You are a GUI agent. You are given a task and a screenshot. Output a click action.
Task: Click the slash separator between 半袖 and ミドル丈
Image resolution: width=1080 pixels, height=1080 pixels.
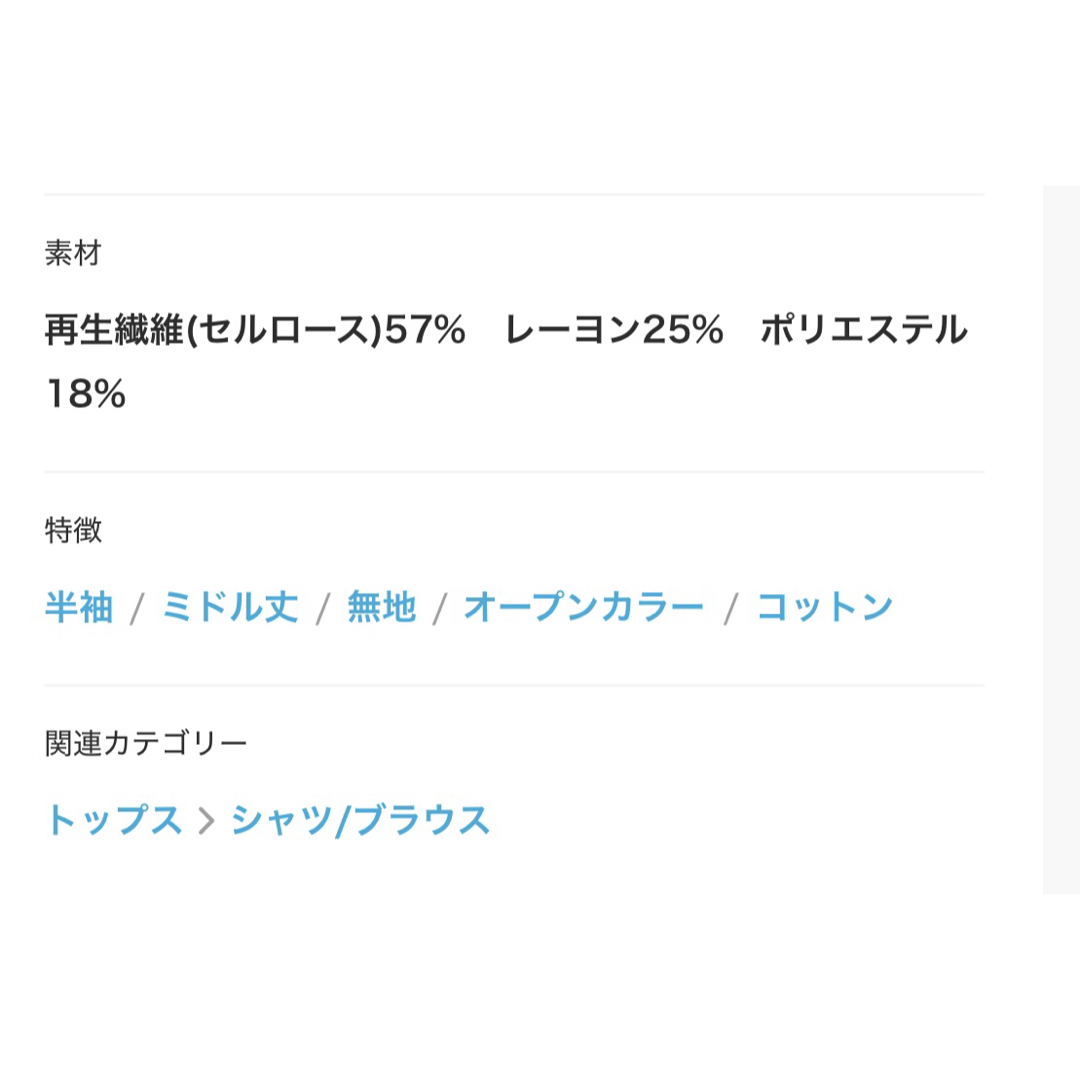137,609
